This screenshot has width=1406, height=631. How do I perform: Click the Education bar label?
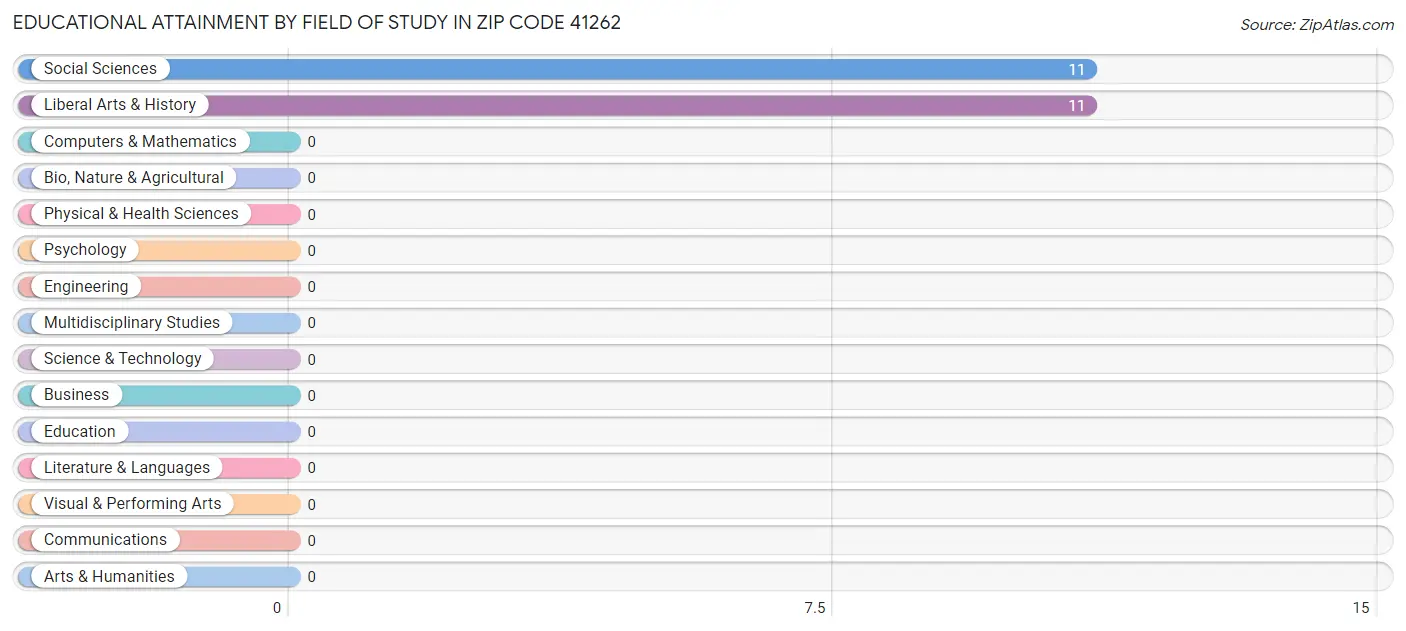tap(80, 432)
